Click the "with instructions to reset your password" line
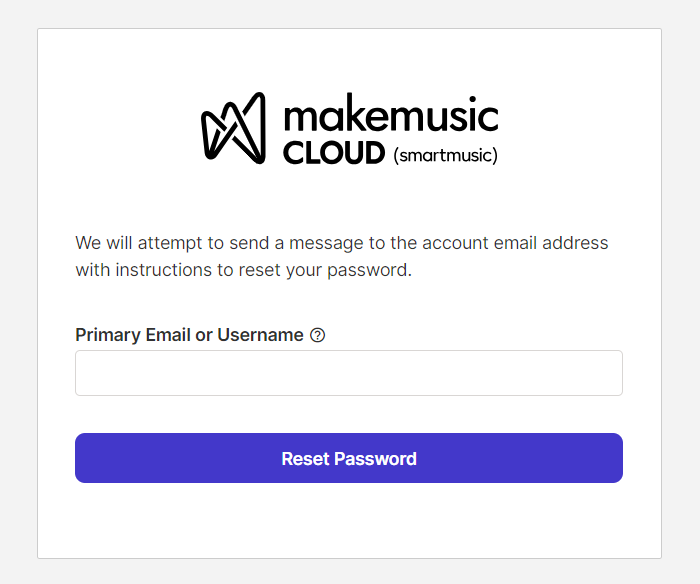The width and height of the screenshot is (700, 584). point(243,270)
